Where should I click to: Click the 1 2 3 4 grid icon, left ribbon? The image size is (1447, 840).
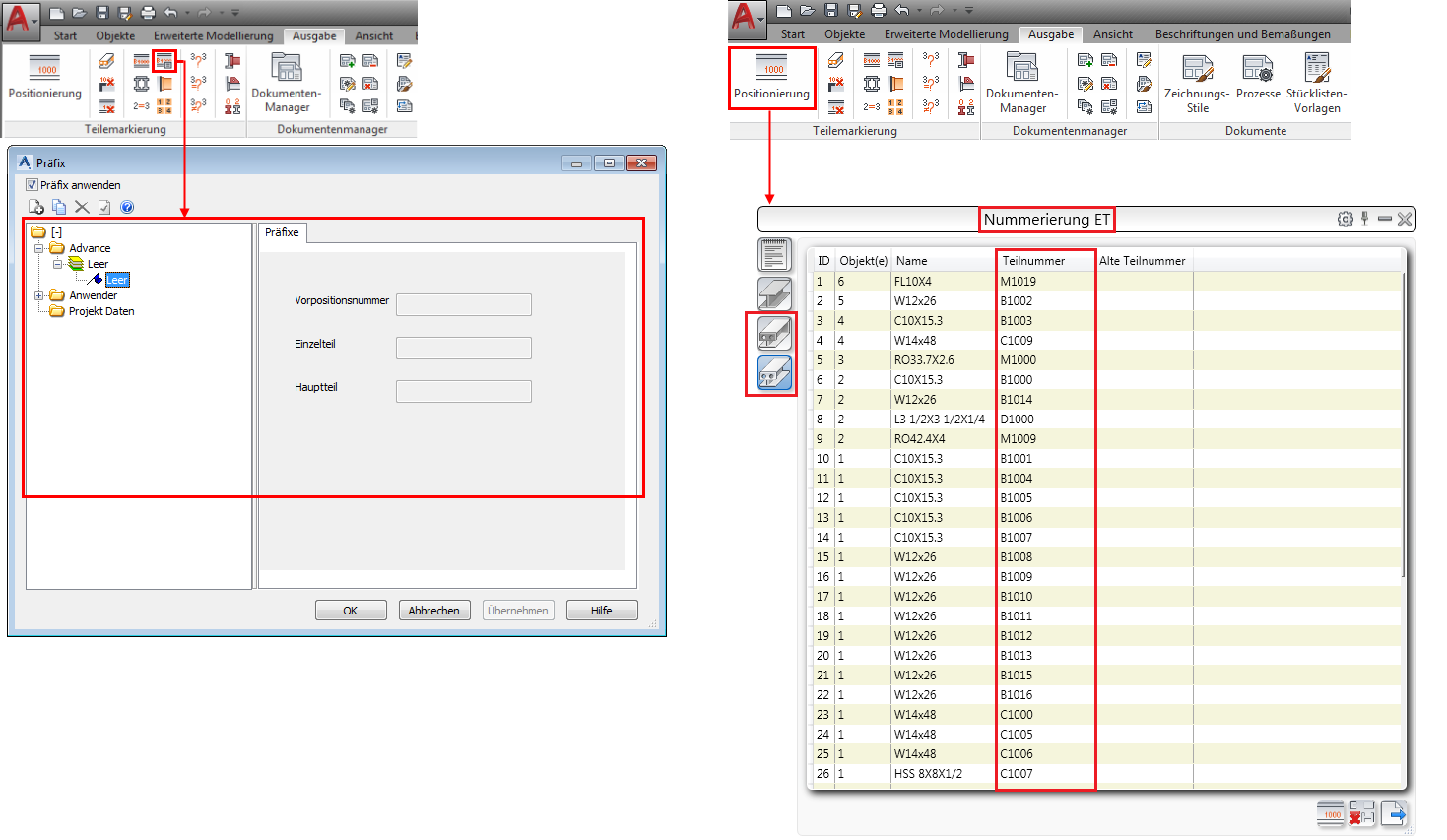pos(164,105)
